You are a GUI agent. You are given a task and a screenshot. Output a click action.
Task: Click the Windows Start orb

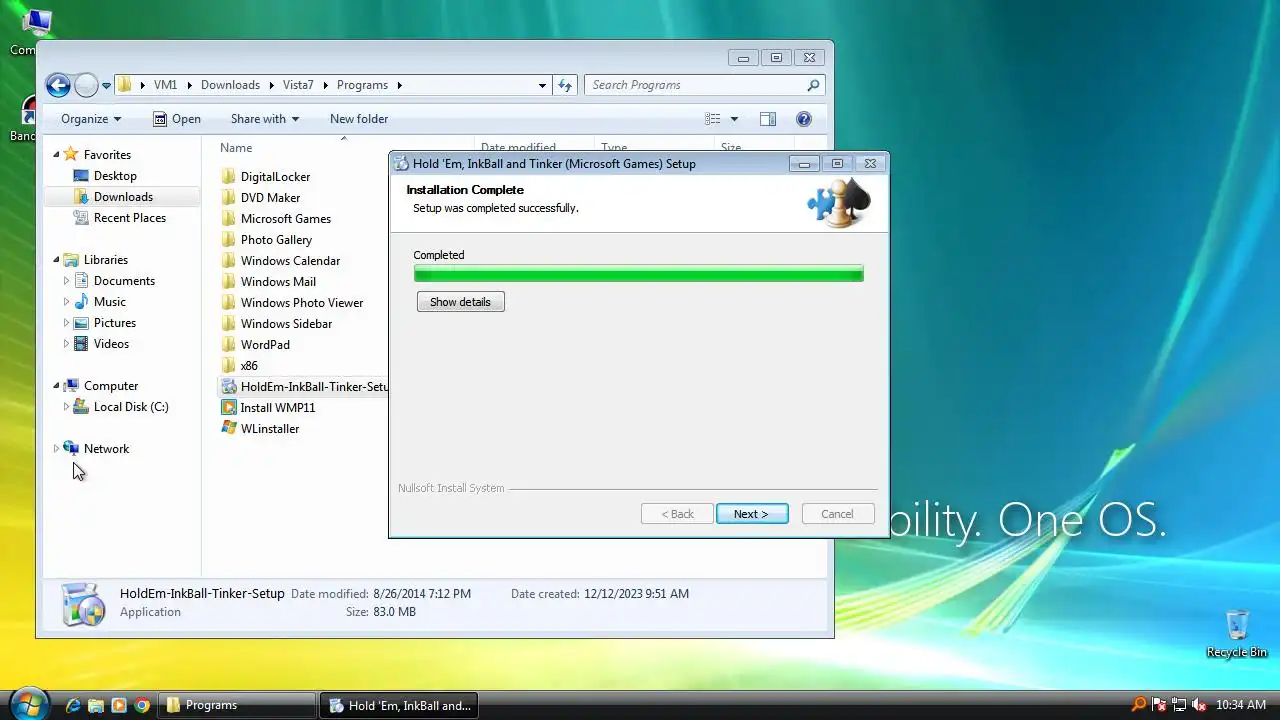click(x=28, y=703)
